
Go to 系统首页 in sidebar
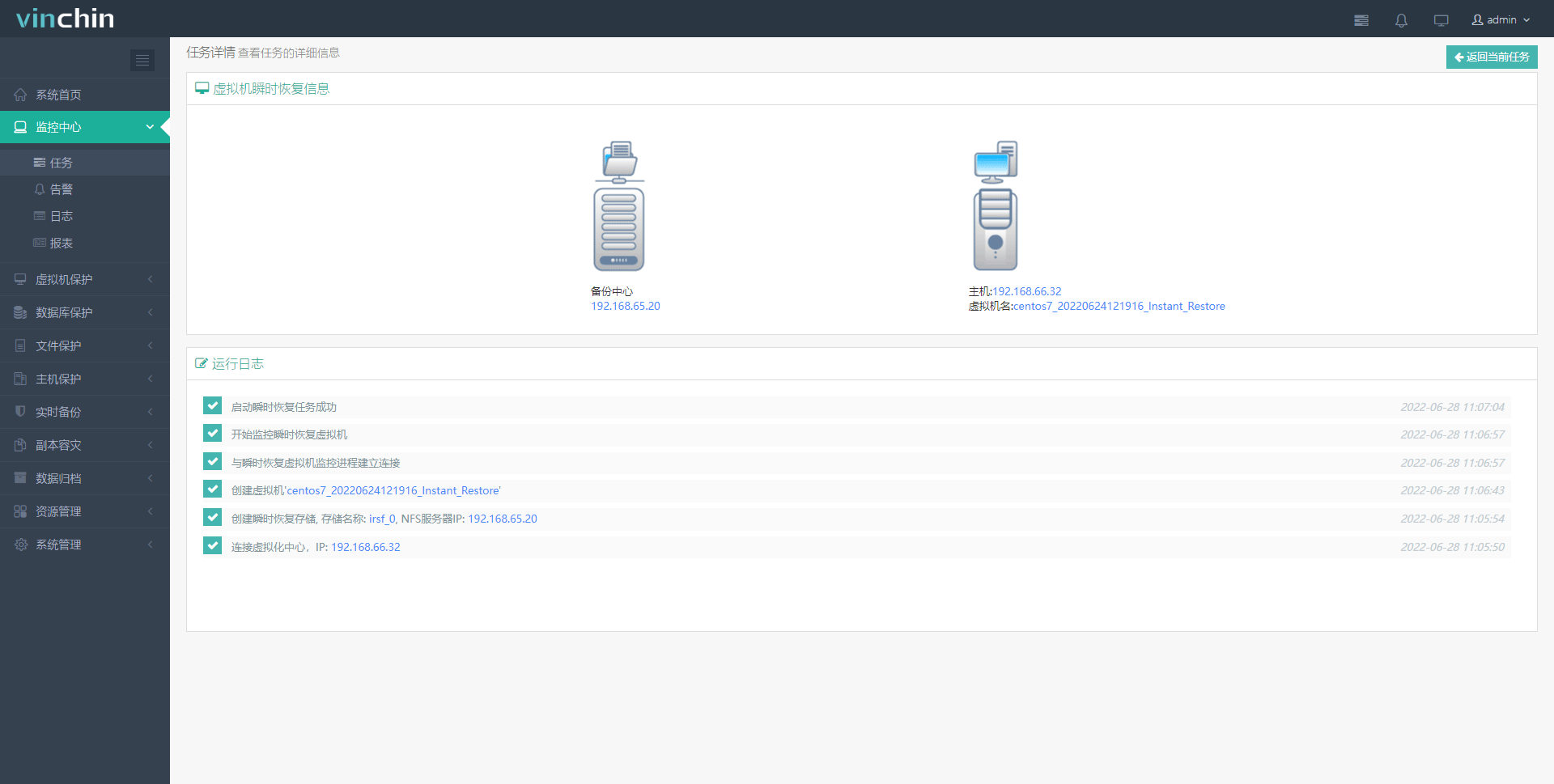(x=85, y=95)
